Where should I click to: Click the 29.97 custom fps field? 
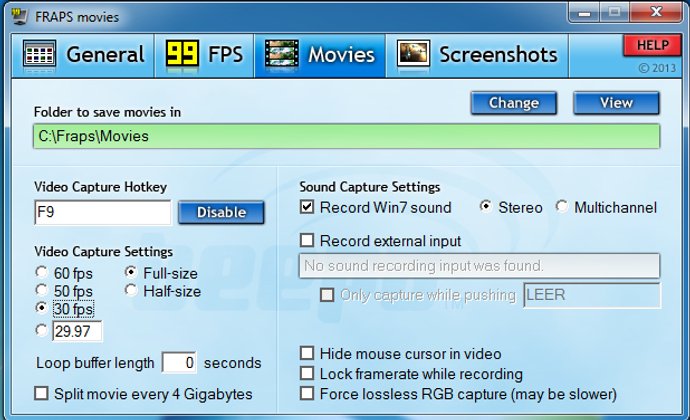click(77, 331)
